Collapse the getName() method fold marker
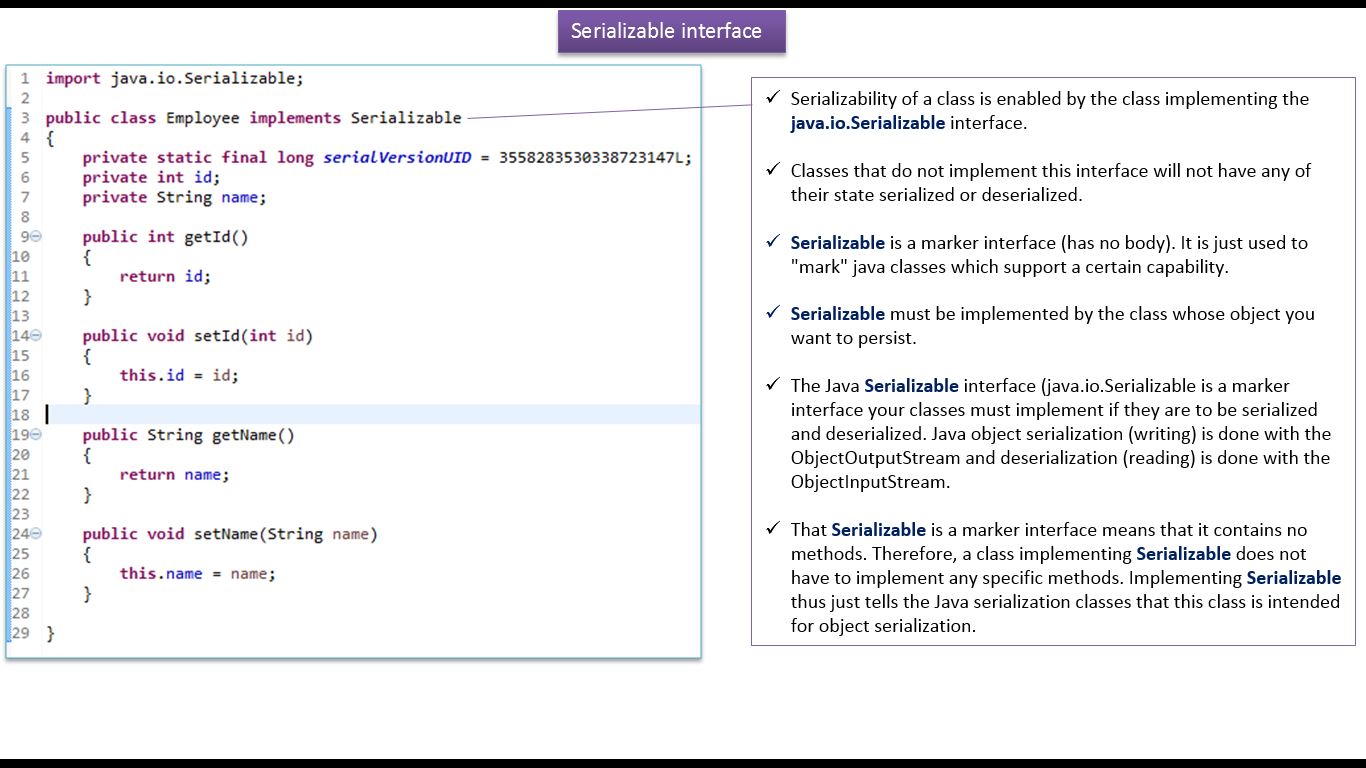The height and width of the screenshot is (768, 1366). (x=37, y=435)
